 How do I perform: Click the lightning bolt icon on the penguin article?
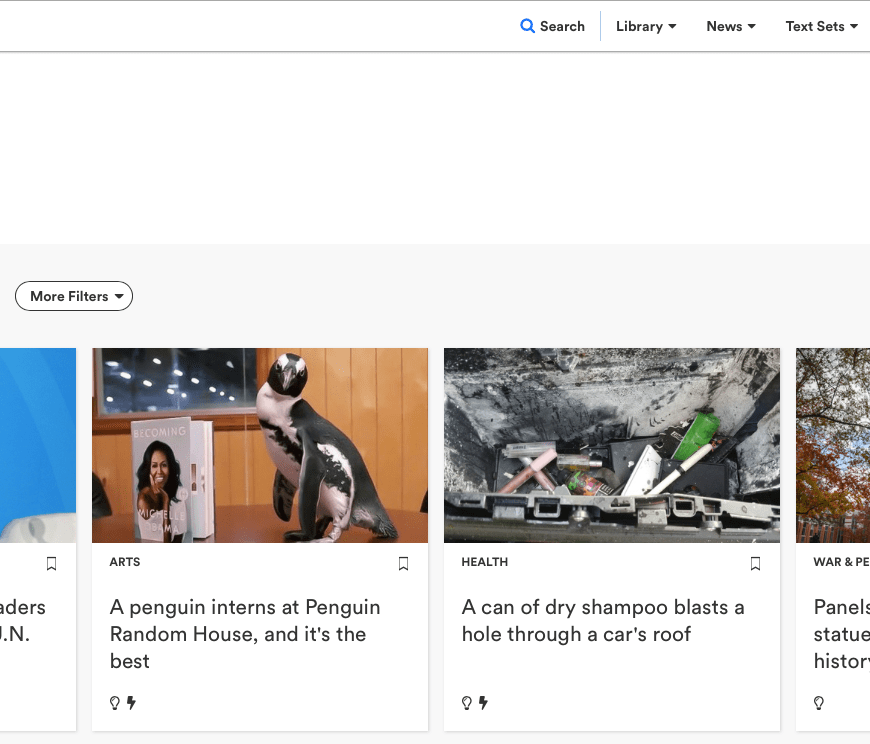[x=131, y=703]
